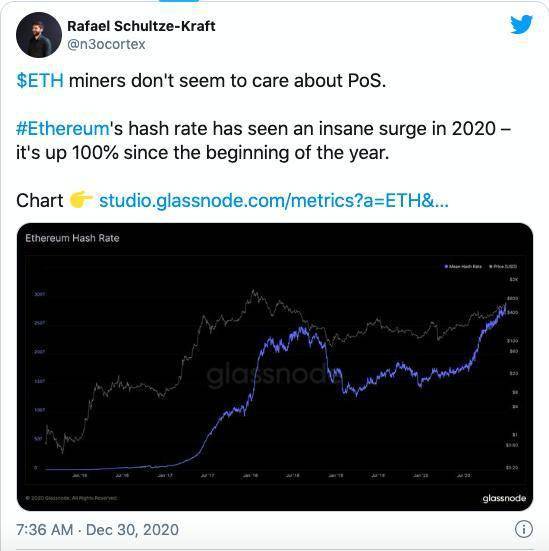
Task: Open Rafael Schultze-Kraft's profile avatar
Action: [x=39, y=35]
